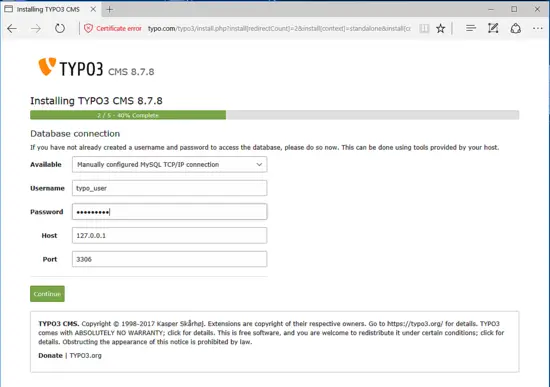
Task: Open the Available connection type dropdown
Action: (x=169, y=165)
